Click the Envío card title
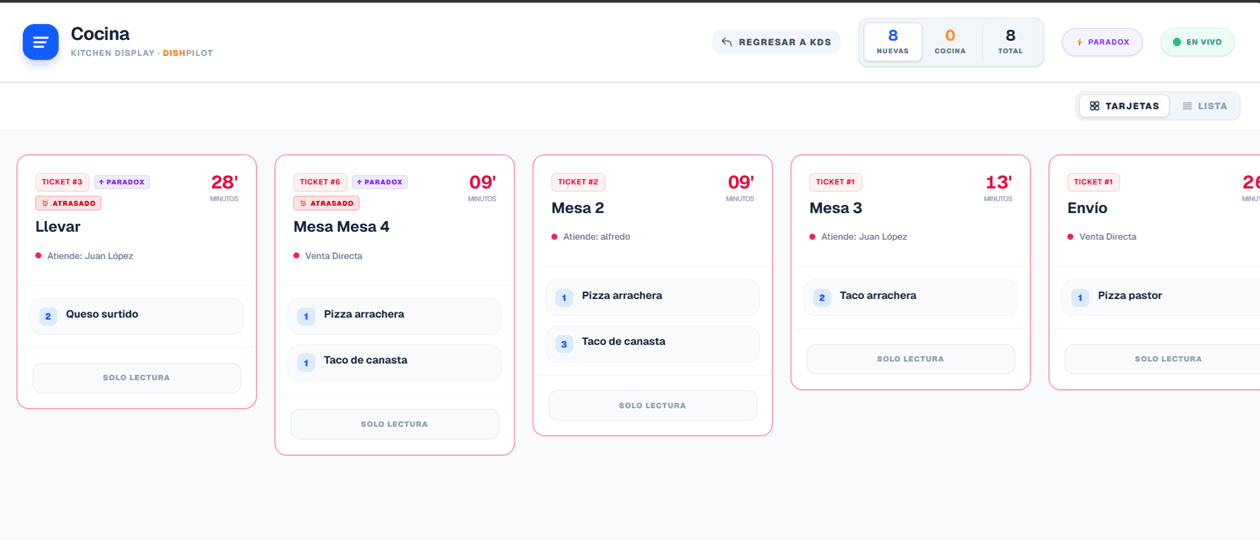This screenshot has height=540, width=1260. pyautogui.click(x=1088, y=208)
